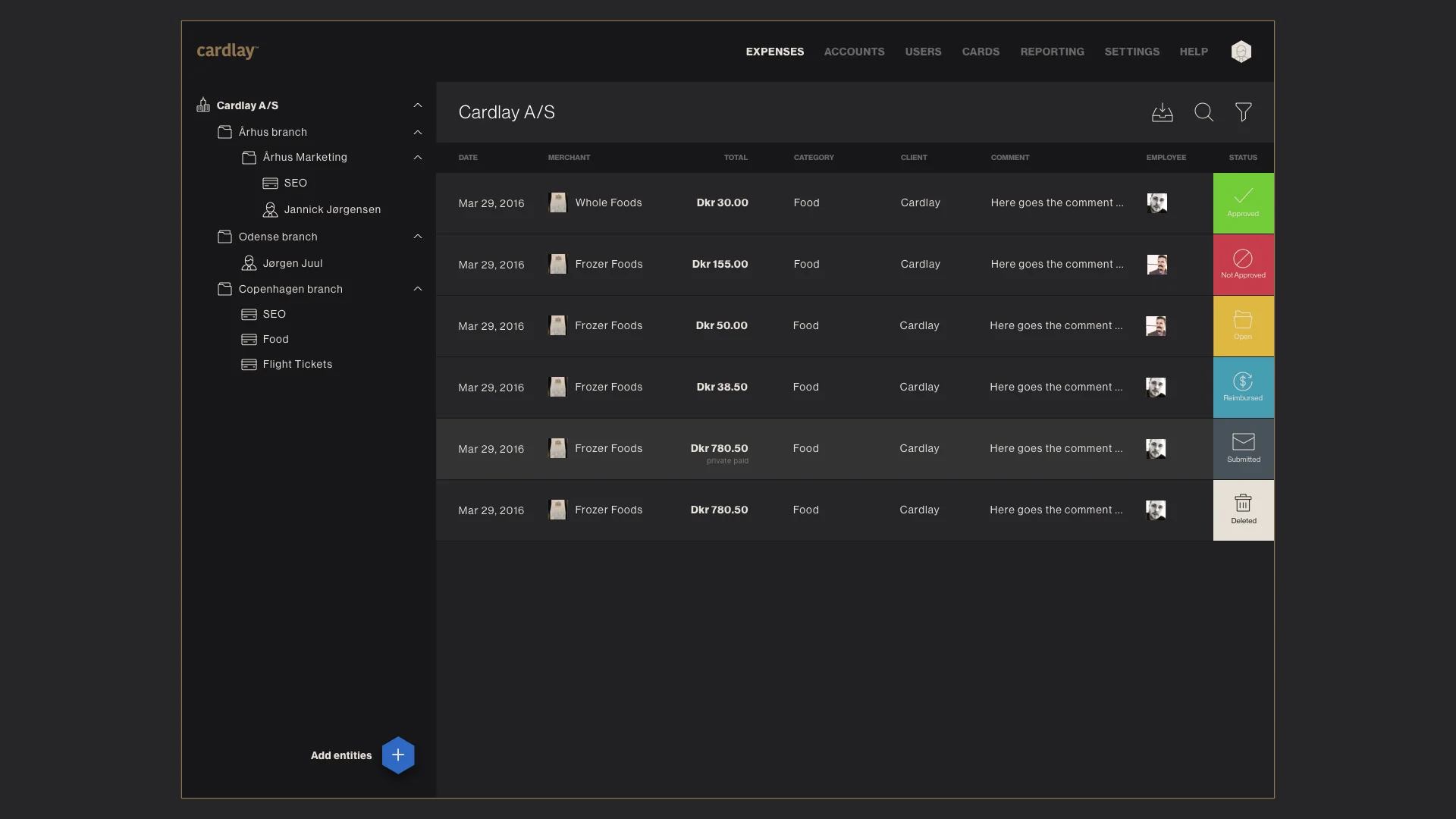Viewport: 1456px width, 819px height.
Task: Collapse the Århus Marketing chevron
Action: point(417,158)
